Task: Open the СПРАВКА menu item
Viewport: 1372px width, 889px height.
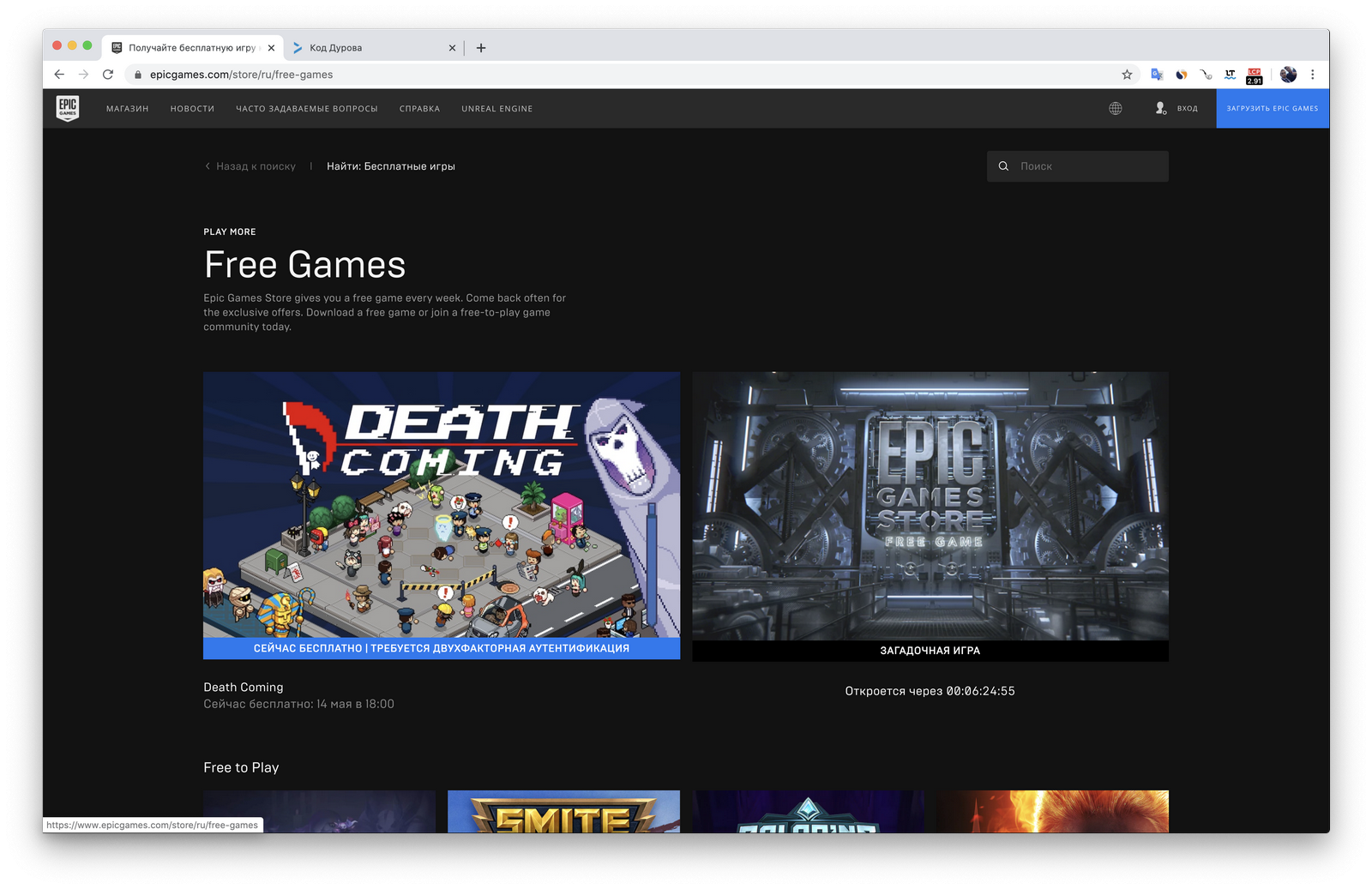Action: tap(419, 109)
